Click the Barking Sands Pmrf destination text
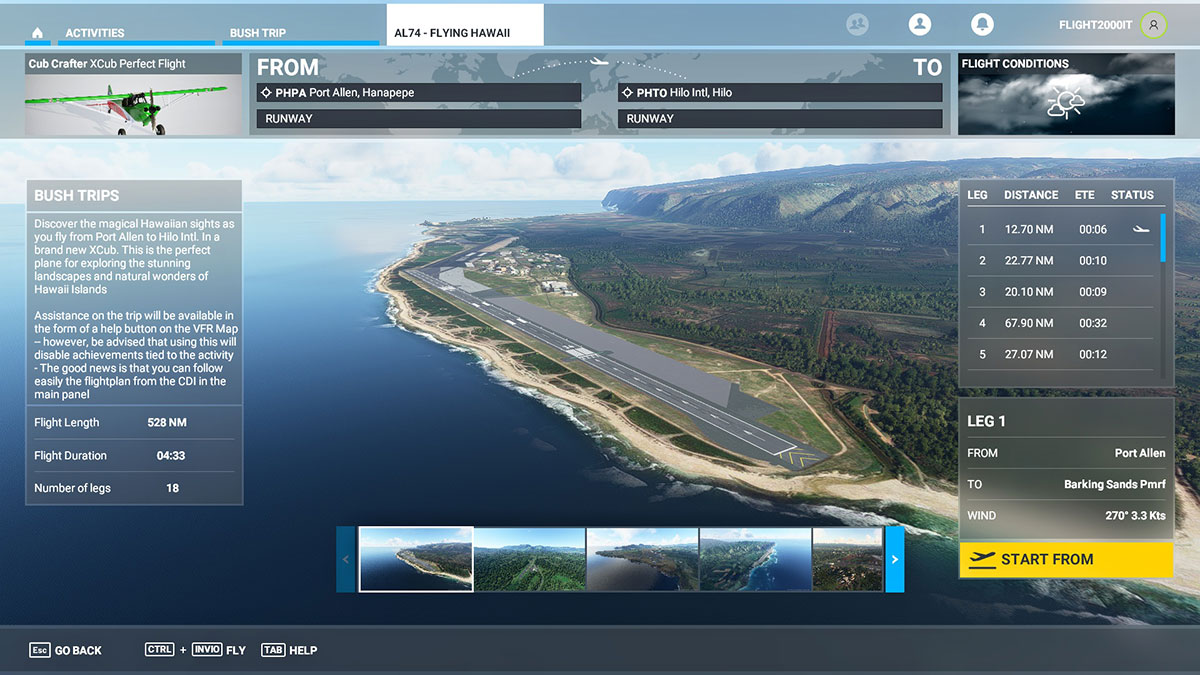The width and height of the screenshot is (1200, 675). coord(1114,485)
